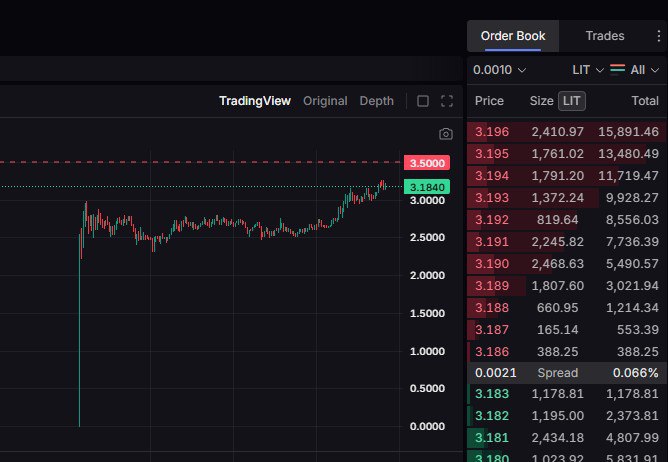Viewport: 668px width, 462px height.
Task: Expand the All order view dropdown
Action: [645, 70]
